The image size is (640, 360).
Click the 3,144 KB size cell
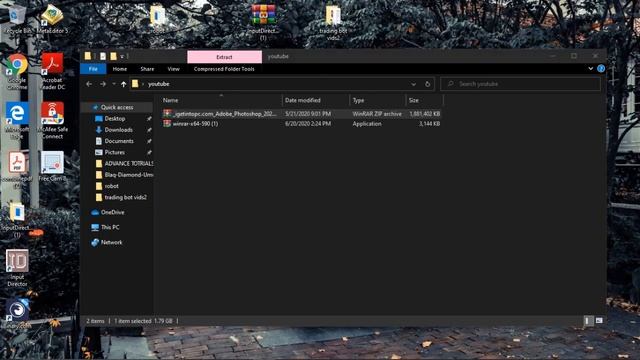(429, 124)
